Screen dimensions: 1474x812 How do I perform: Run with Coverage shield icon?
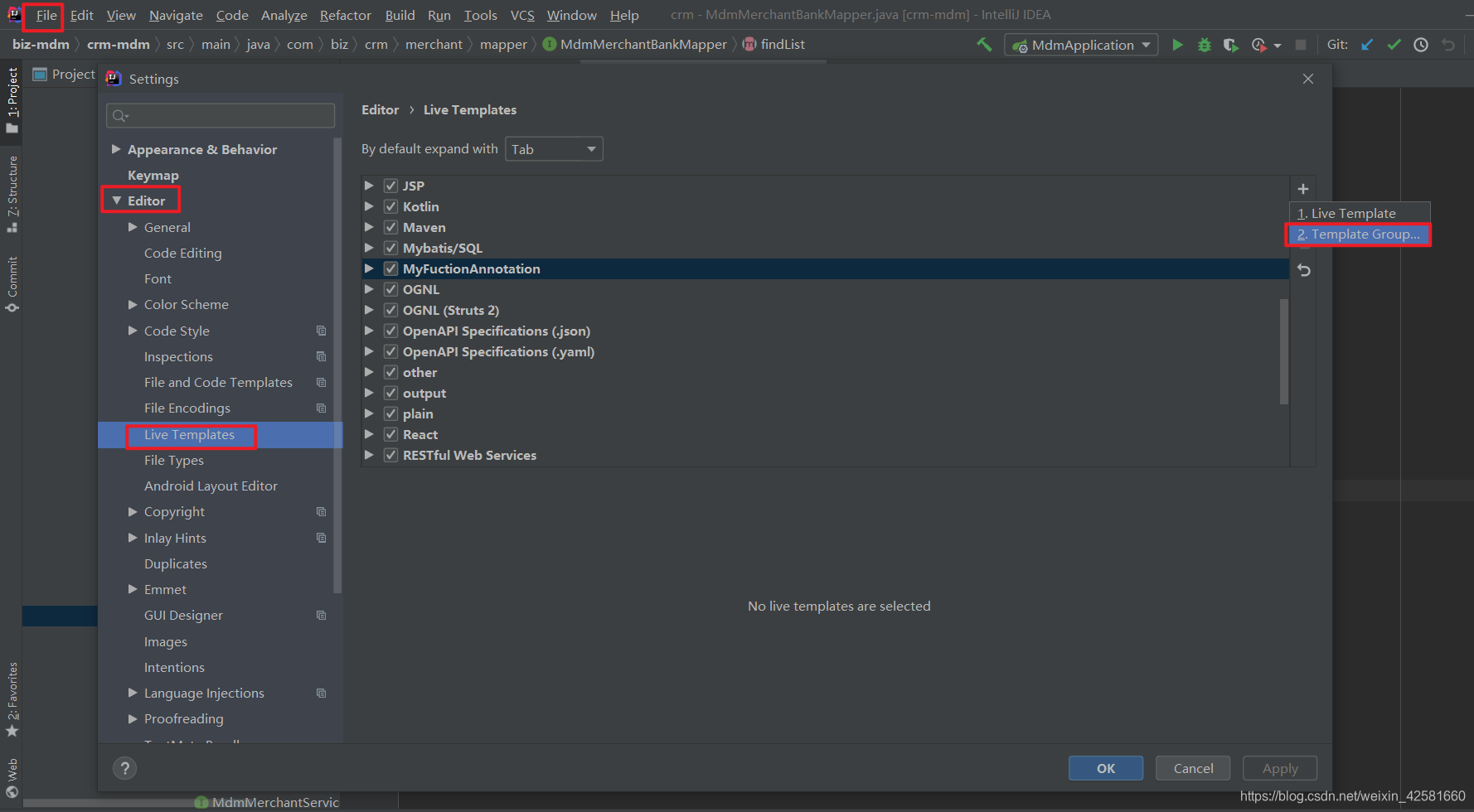point(1231,45)
